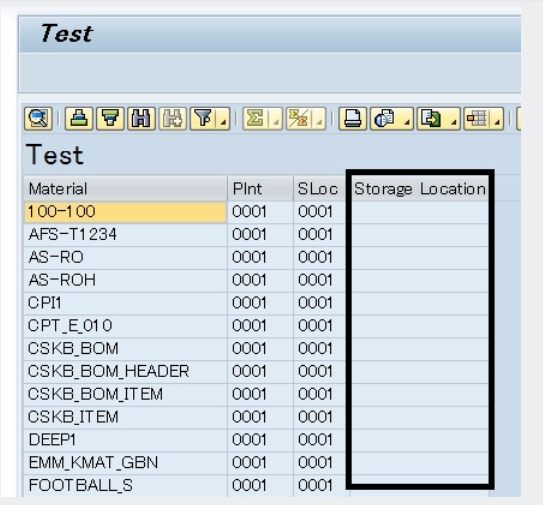Click the Find Next binoculars icon

point(172,119)
